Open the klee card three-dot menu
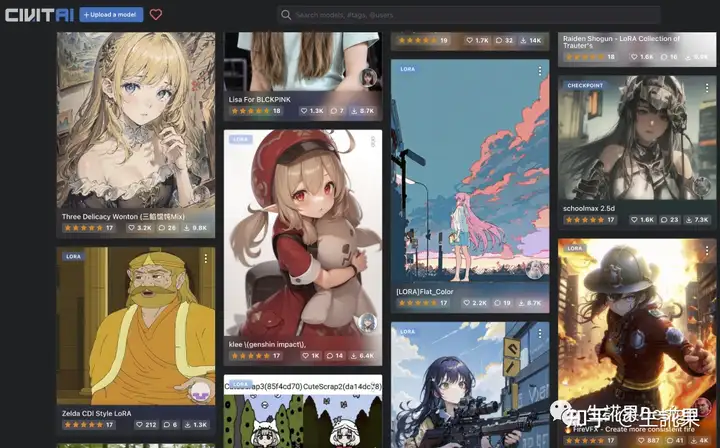Screen dimensions: 720x448 click(373, 141)
